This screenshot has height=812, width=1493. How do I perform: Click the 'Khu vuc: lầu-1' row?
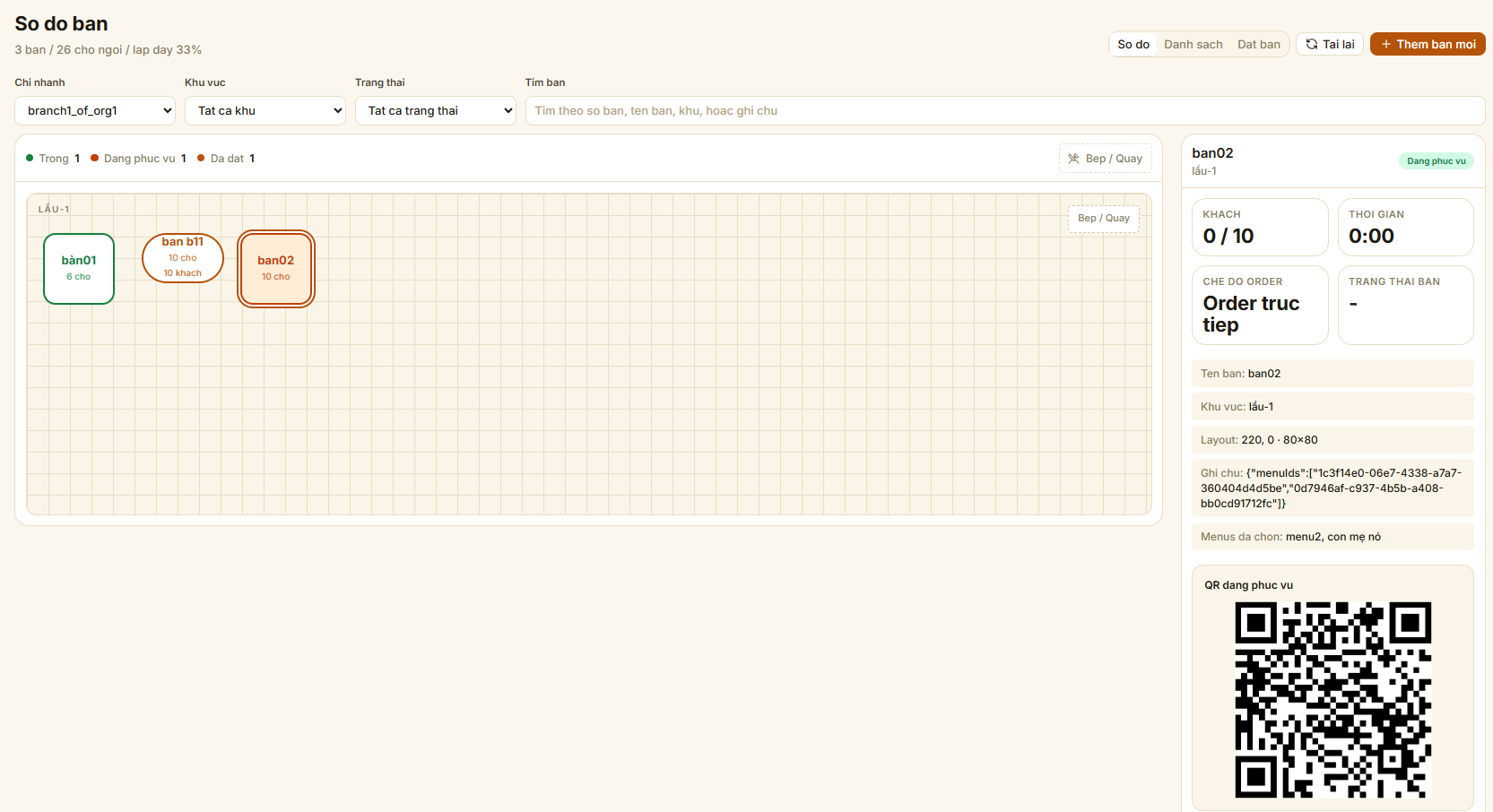point(1332,407)
